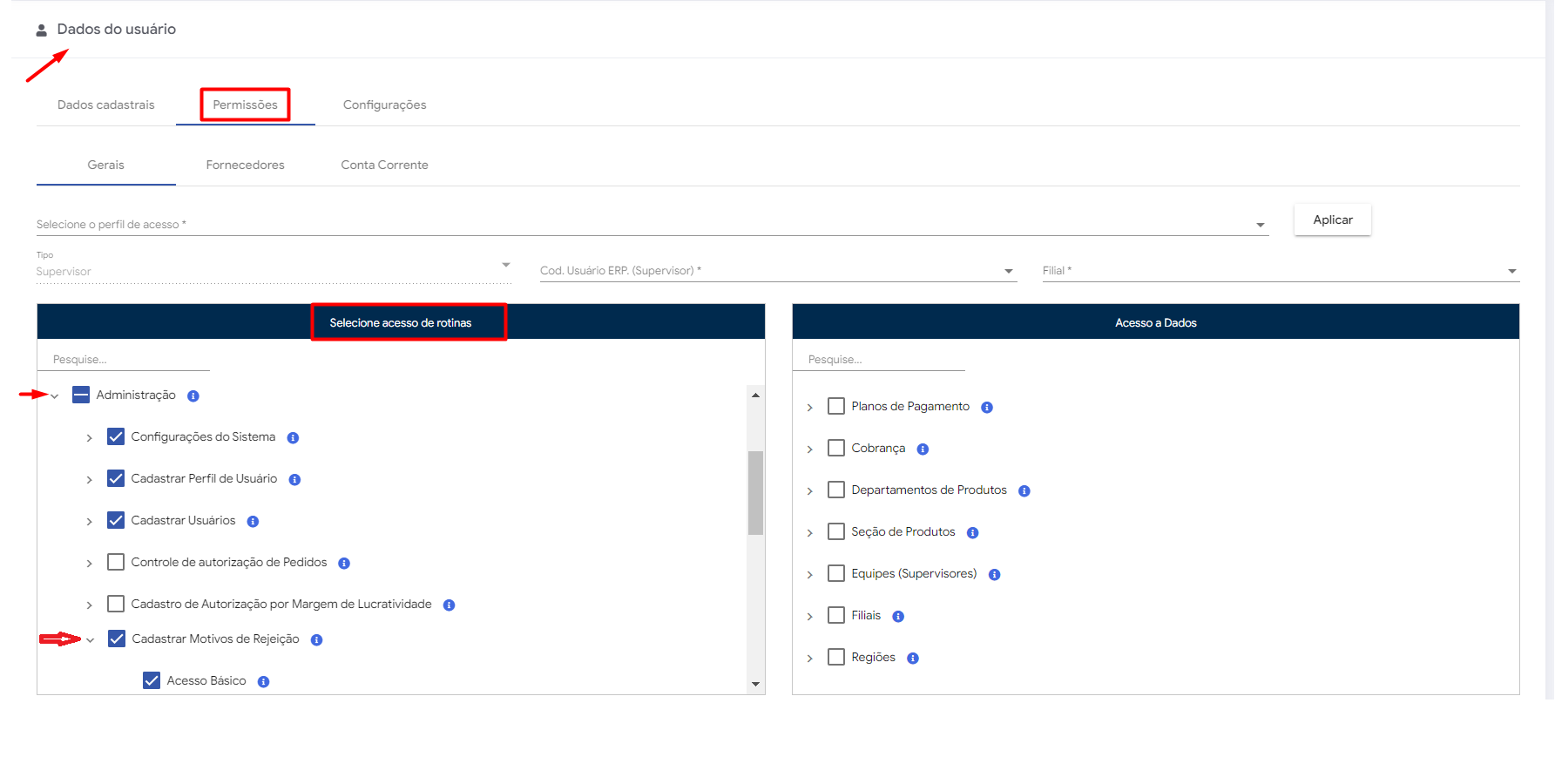The height and width of the screenshot is (784, 1555).
Task: Click info icon for Cadastrar Motivos de Rejeição
Action: pyautogui.click(x=316, y=640)
